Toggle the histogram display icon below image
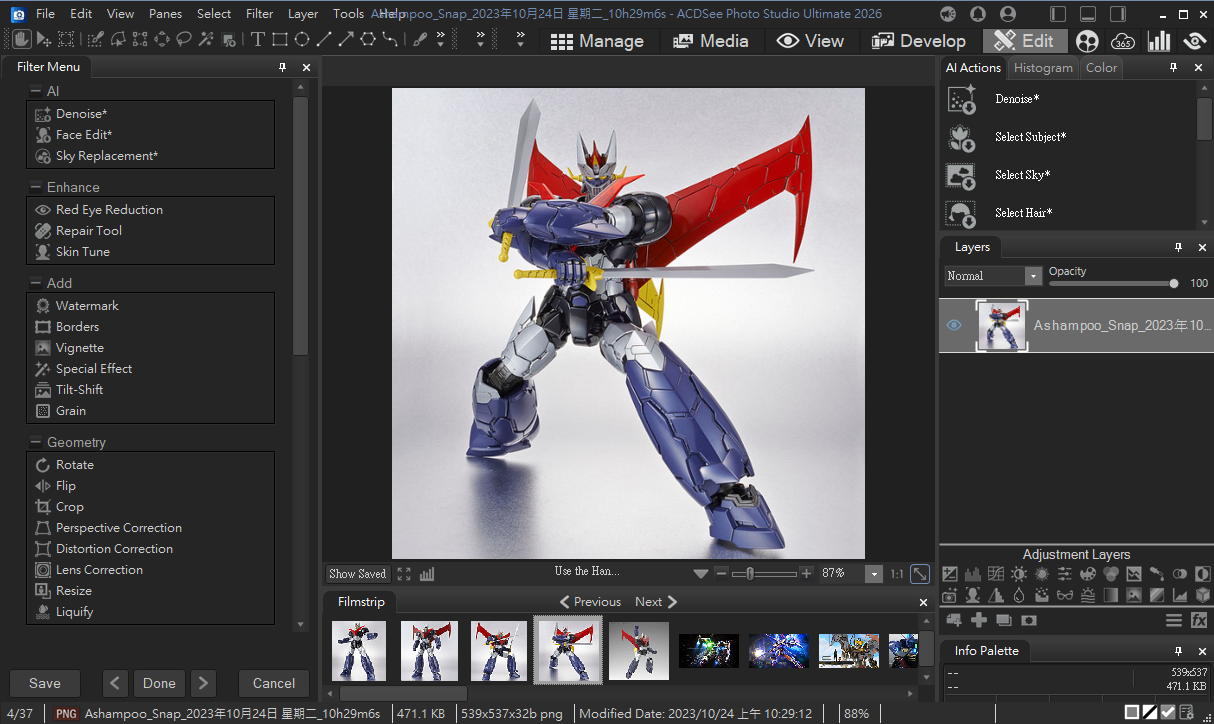 point(428,574)
